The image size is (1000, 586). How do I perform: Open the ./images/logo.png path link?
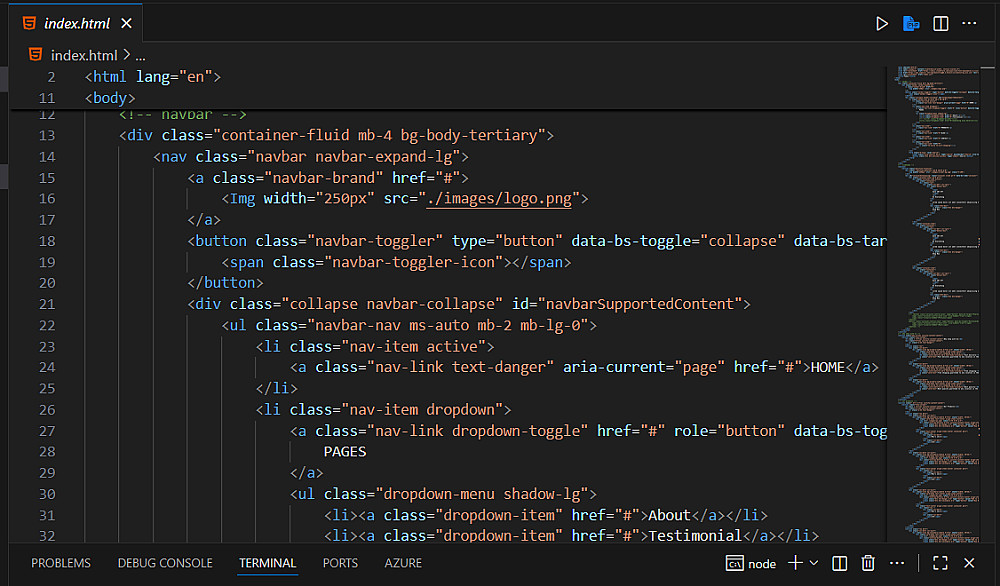(499, 198)
